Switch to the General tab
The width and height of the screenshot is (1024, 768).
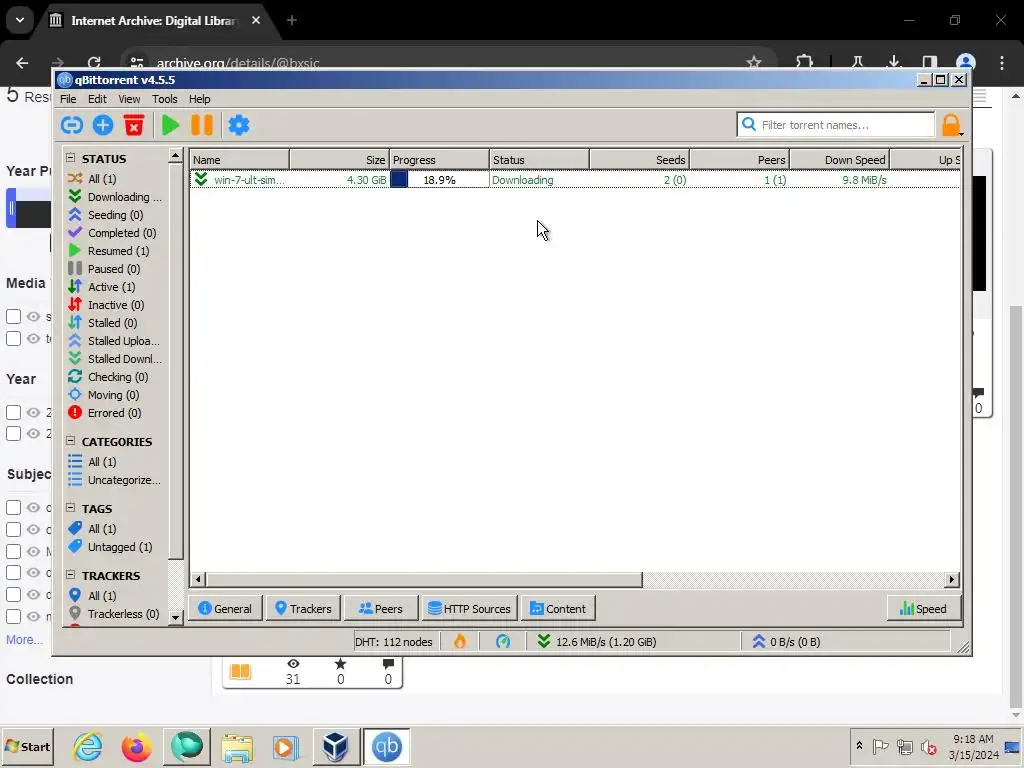(225, 609)
